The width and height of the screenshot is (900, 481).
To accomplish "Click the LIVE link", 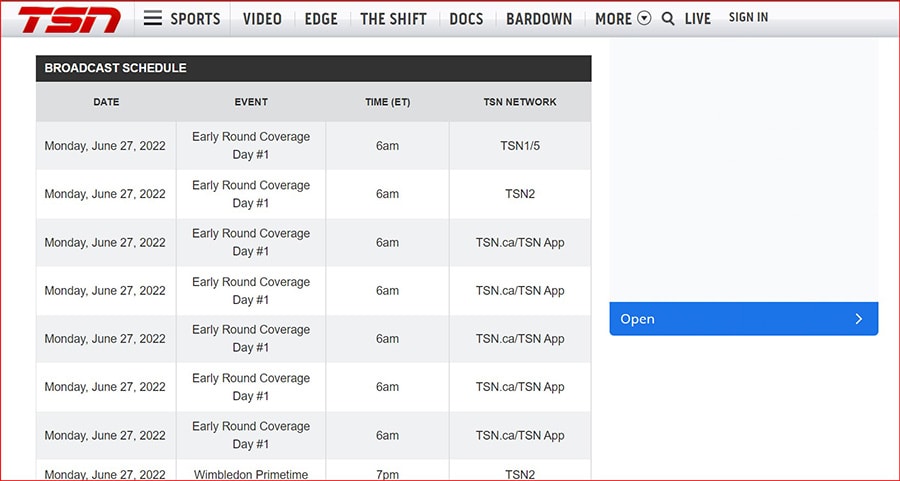I will pos(698,19).
